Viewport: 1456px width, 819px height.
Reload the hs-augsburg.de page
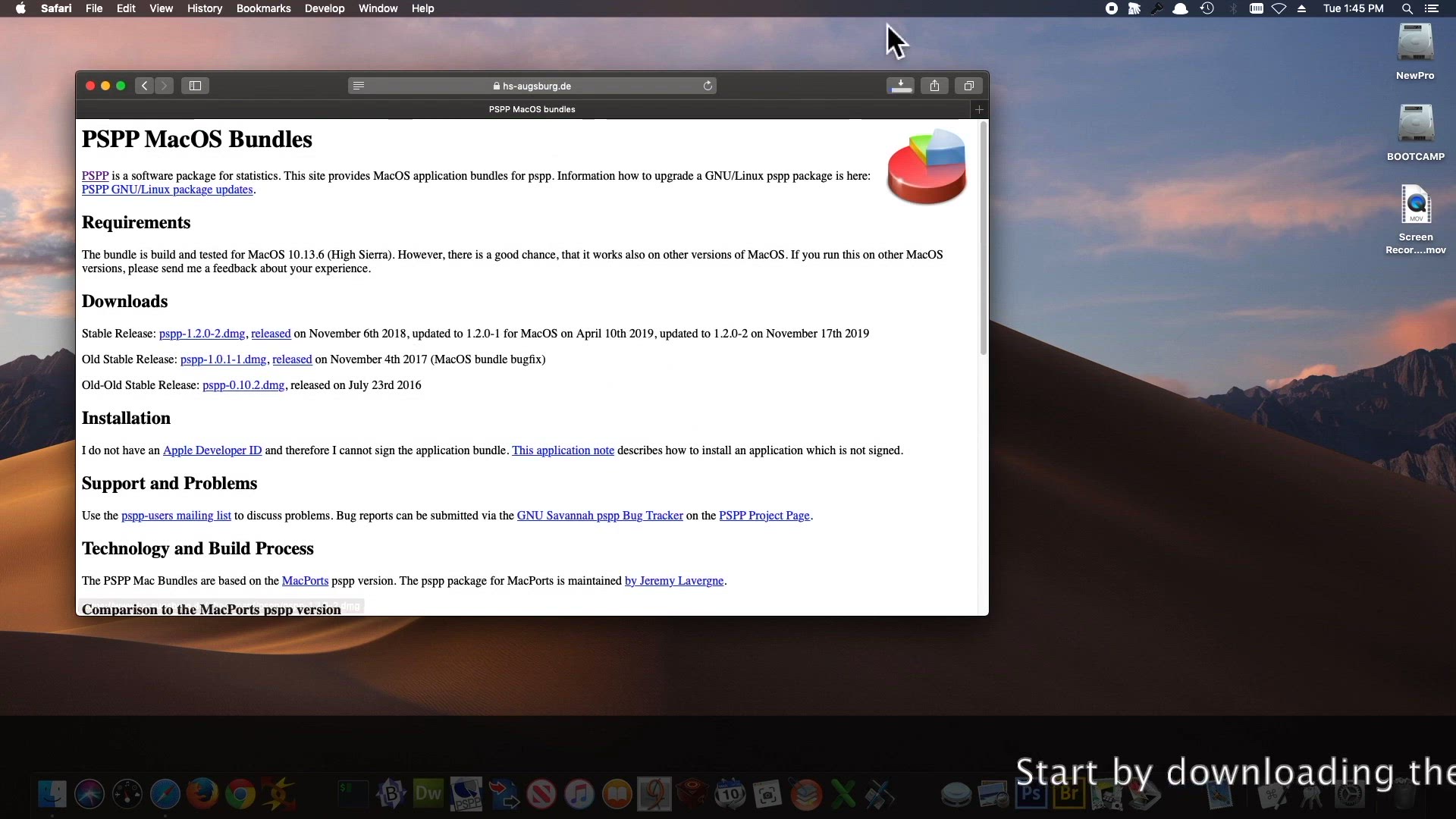[708, 86]
